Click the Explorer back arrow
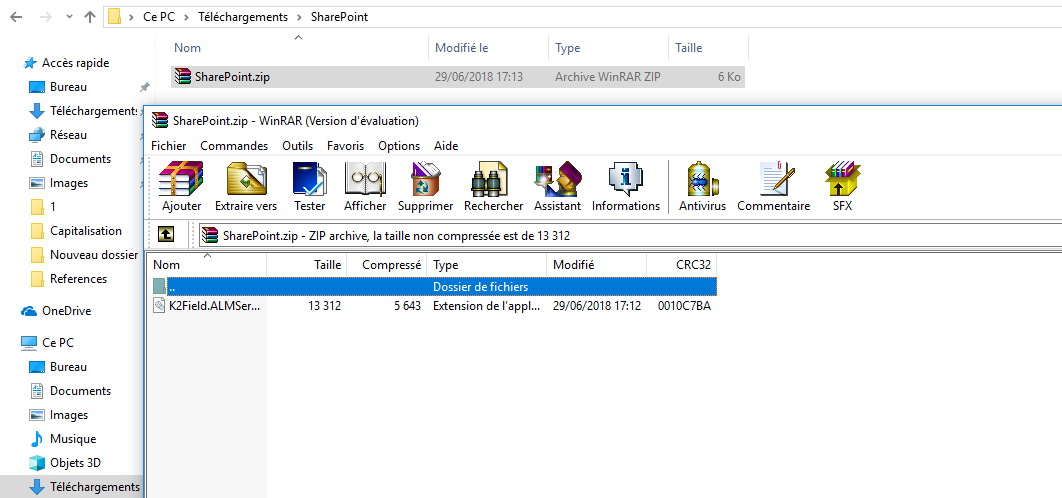 [16, 17]
